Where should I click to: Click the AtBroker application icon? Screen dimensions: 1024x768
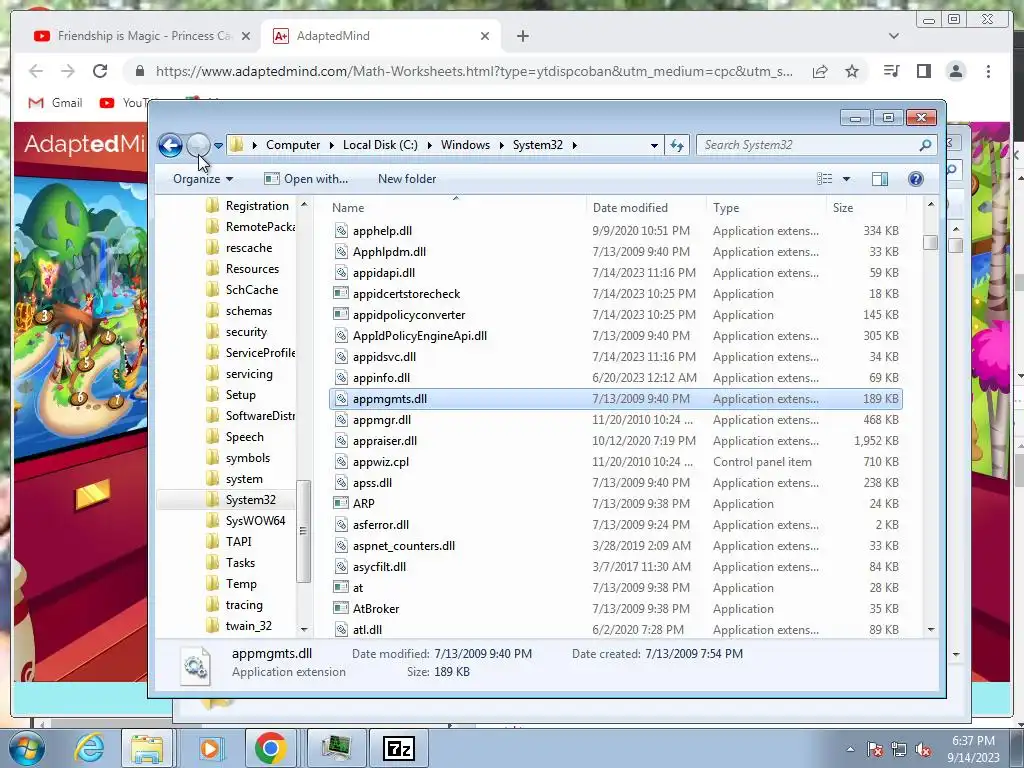(x=341, y=609)
